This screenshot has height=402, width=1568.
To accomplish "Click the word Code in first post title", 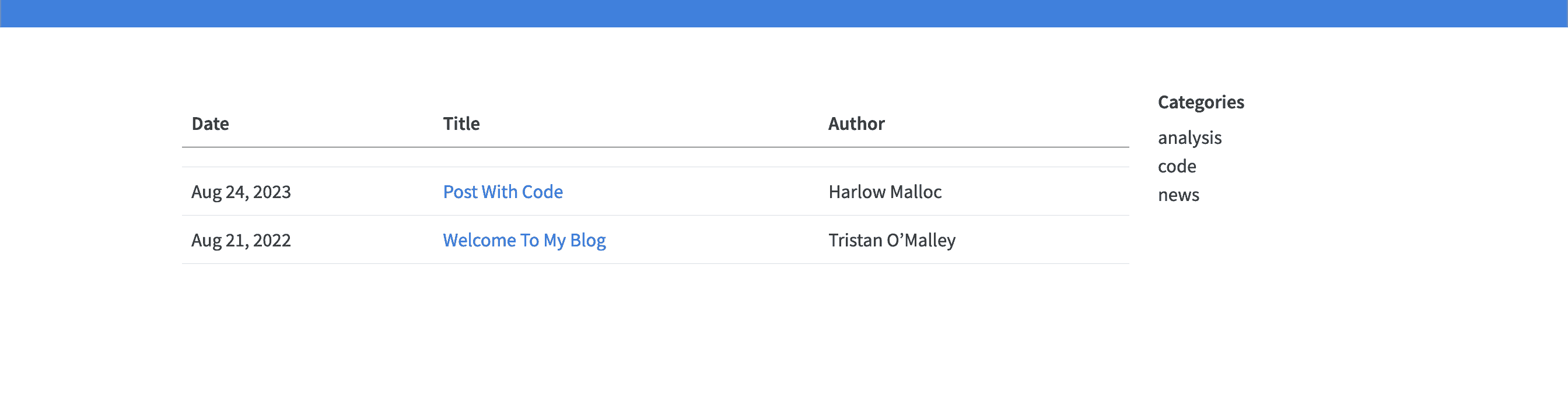I will 542,192.
